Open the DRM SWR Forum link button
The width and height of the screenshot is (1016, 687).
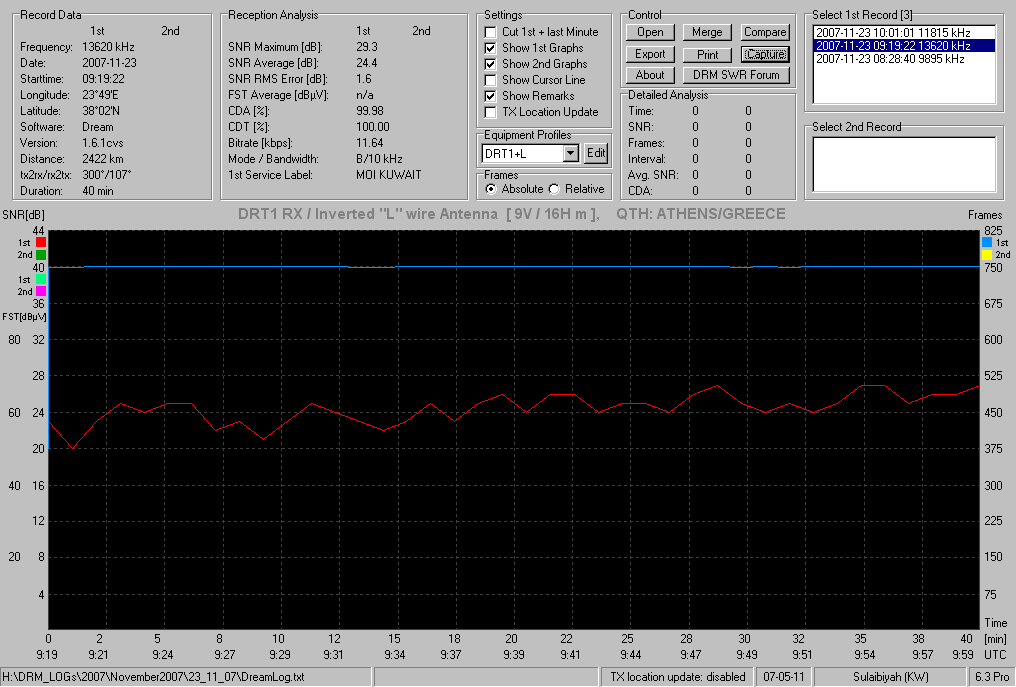coord(736,75)
